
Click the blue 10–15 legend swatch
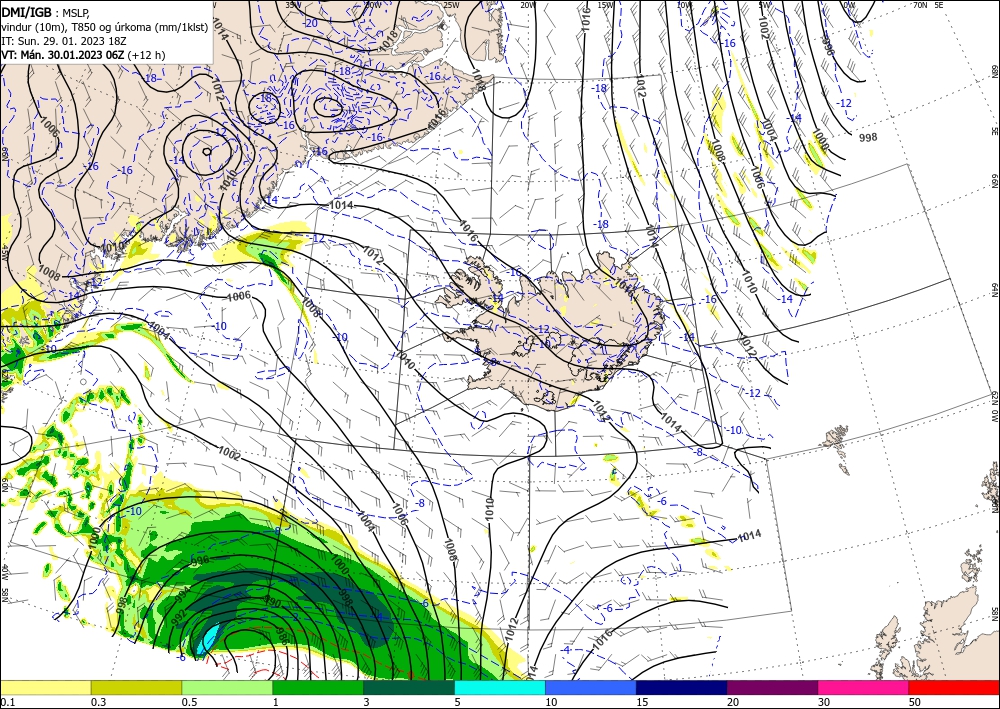(x=591, y=687)
